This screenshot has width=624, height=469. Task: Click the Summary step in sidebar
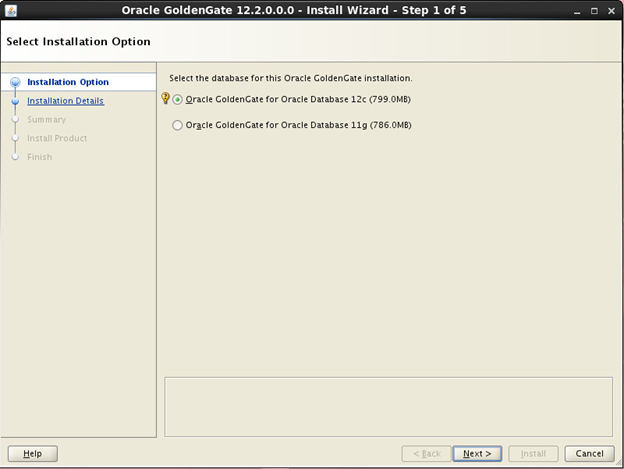click(46, 120)
